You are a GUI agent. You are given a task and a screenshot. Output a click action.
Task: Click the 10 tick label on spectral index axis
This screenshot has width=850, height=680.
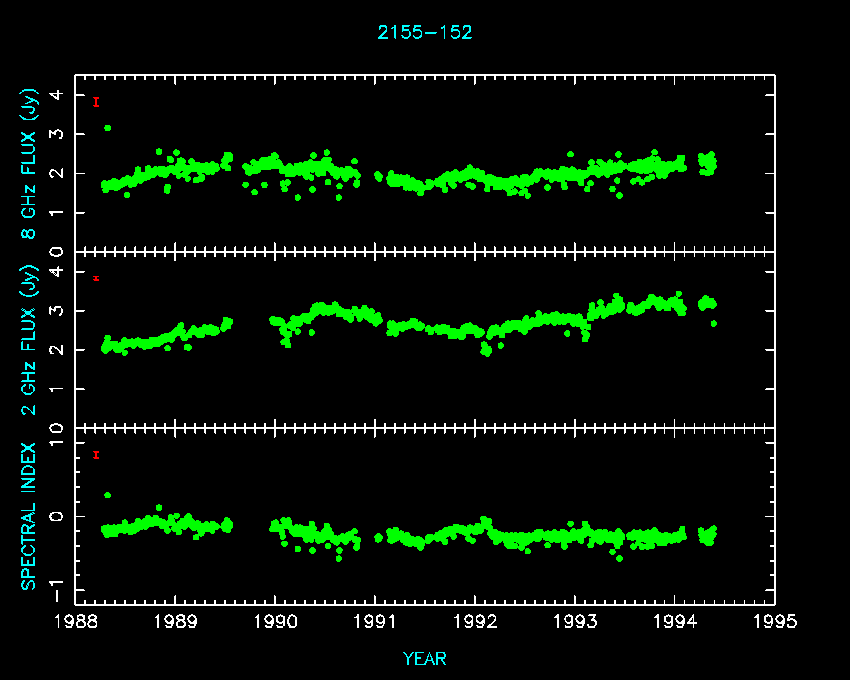click(58, 430)
